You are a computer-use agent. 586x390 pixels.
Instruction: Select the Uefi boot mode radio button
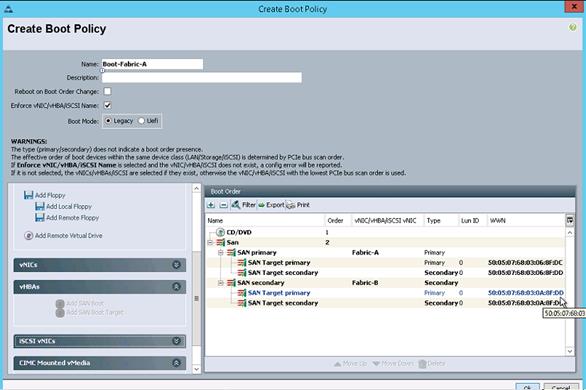point(141,121)
